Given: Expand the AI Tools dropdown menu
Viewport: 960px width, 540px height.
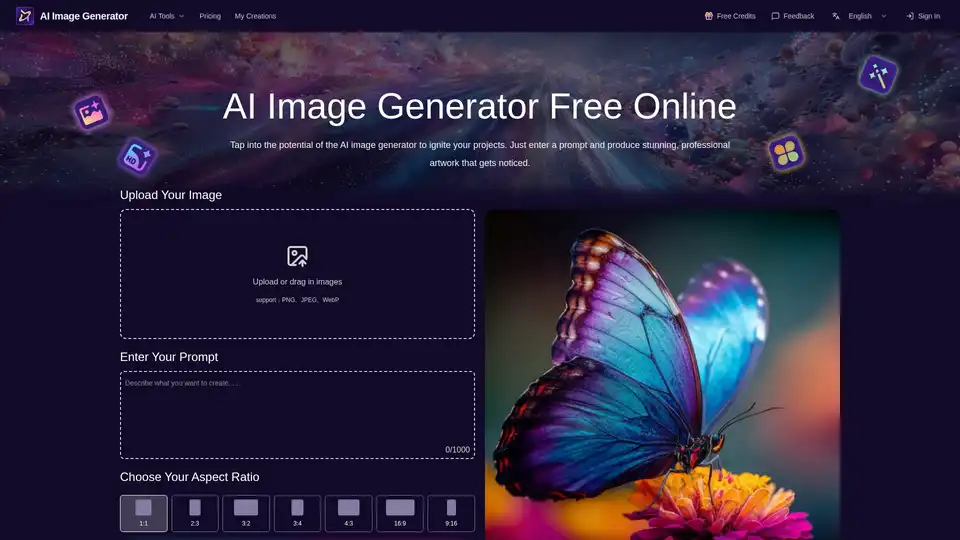Looking at the screenshot, I should click(x=167, y=16).
